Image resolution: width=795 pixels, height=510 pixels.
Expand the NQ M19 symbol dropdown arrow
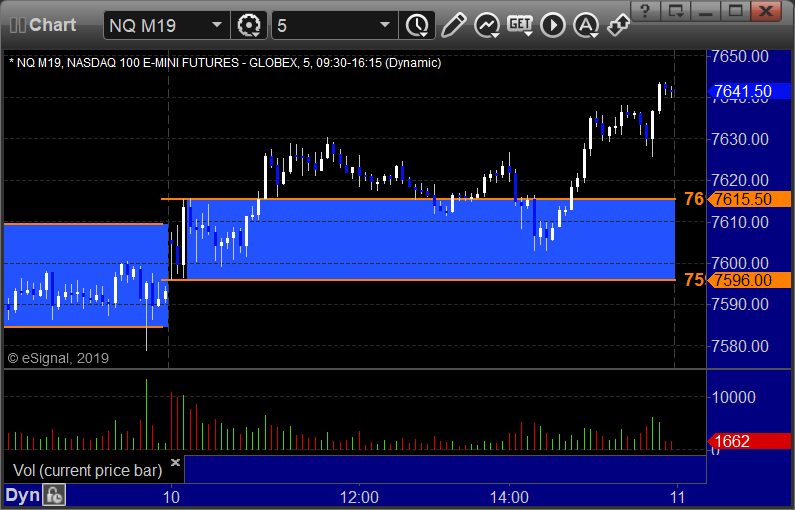217,25
